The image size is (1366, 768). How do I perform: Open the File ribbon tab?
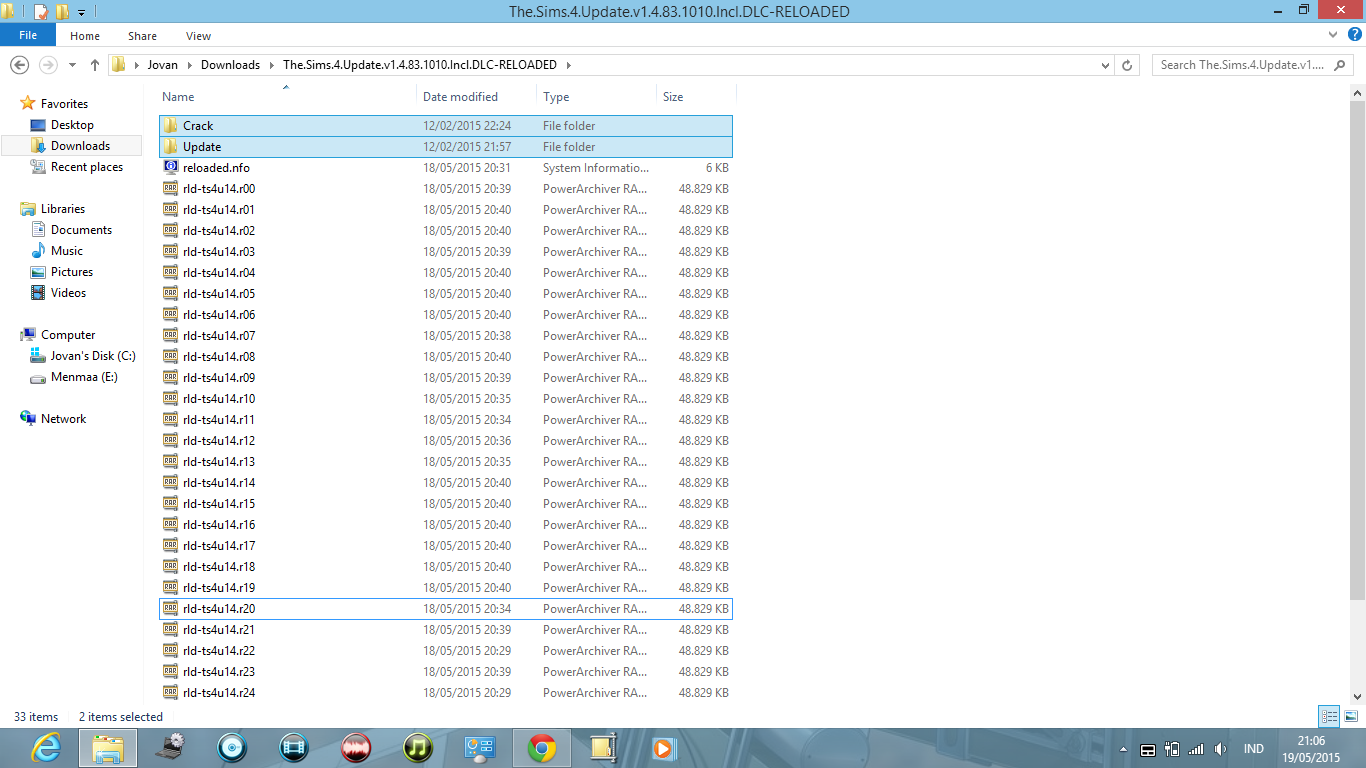tap(28, 35)
